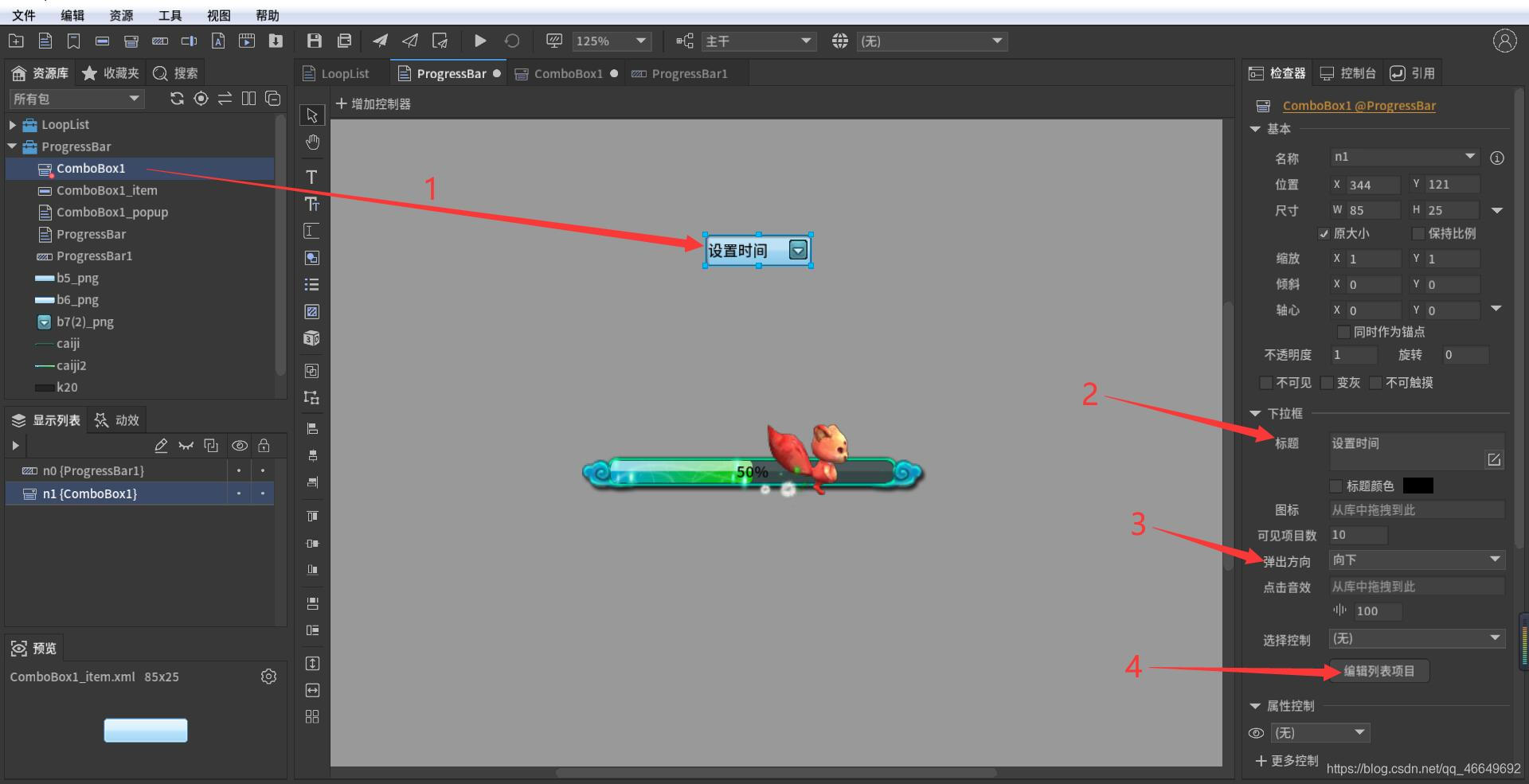Open the 所有包 package filter dropdown

(x=76, y=99)
